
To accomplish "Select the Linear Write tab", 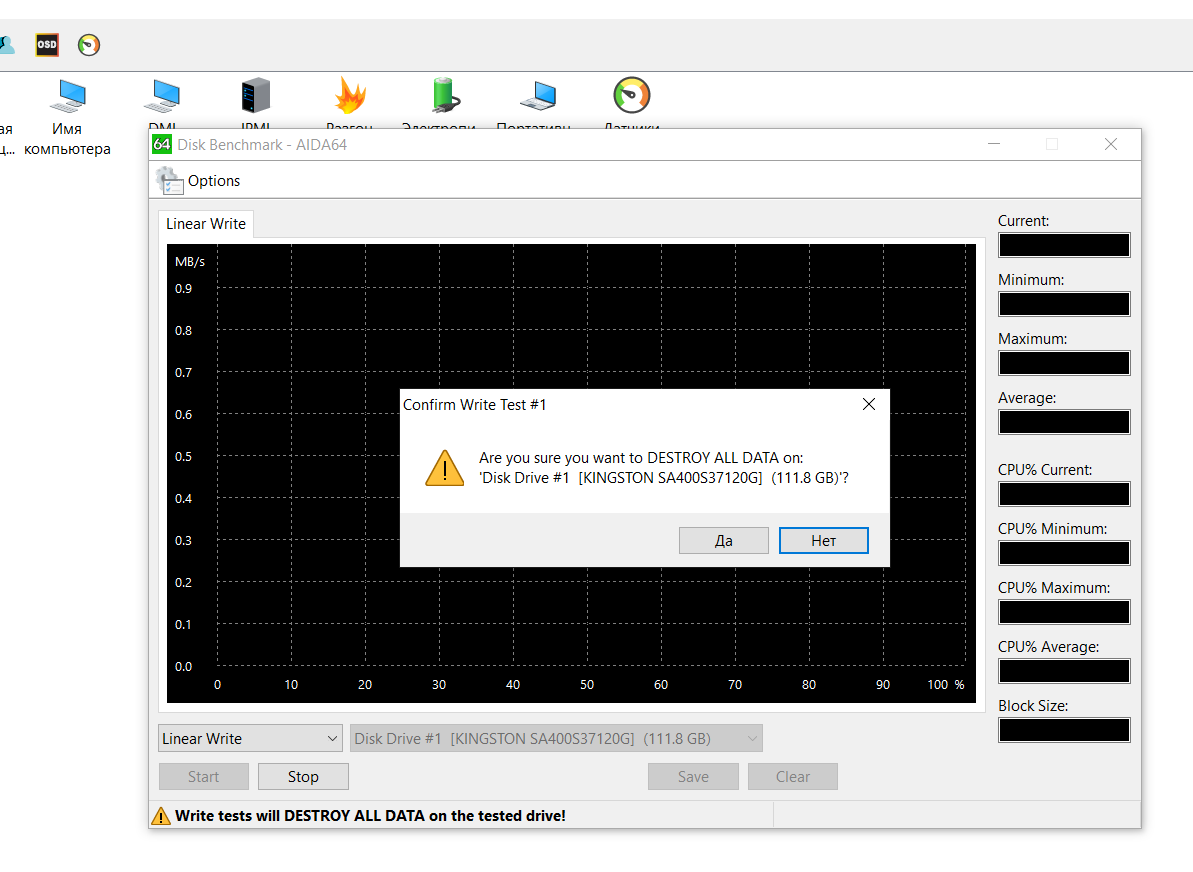I will pos(206,224).
